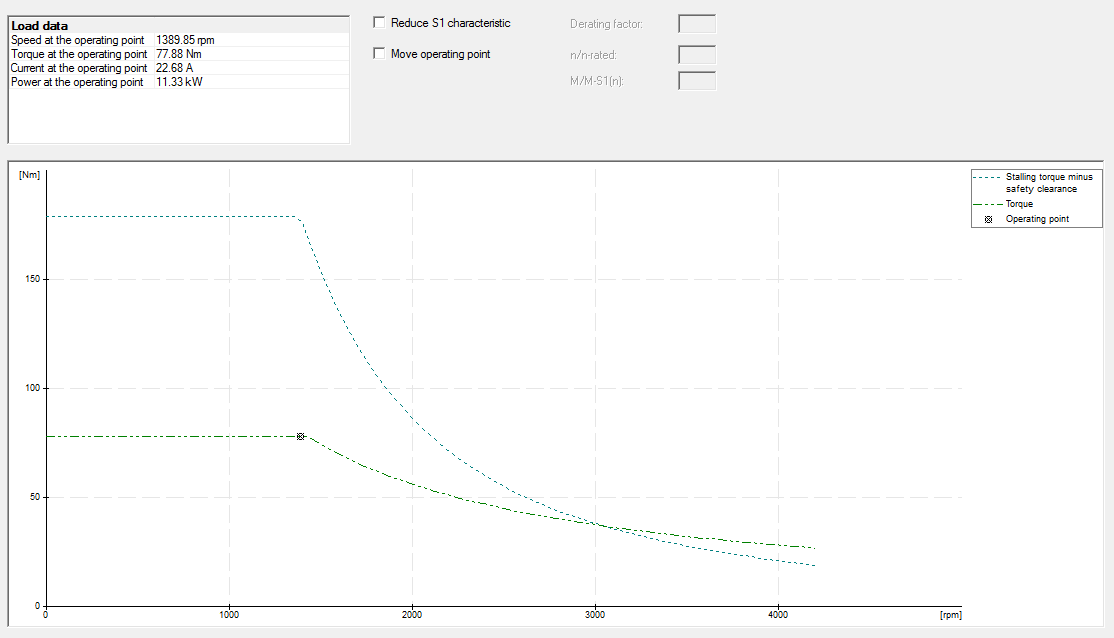Click the [rpm] speed axis label
Screen dimensions: 1114x638
(x=950, y=616)
